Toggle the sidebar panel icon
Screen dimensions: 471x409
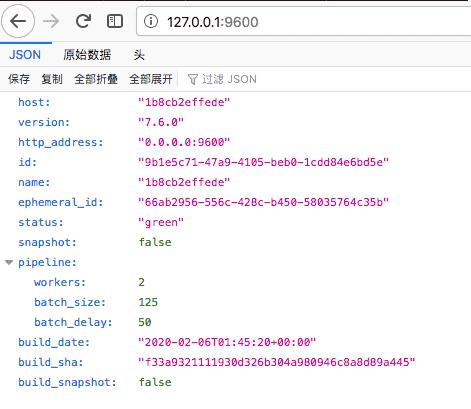pos(115,21)
